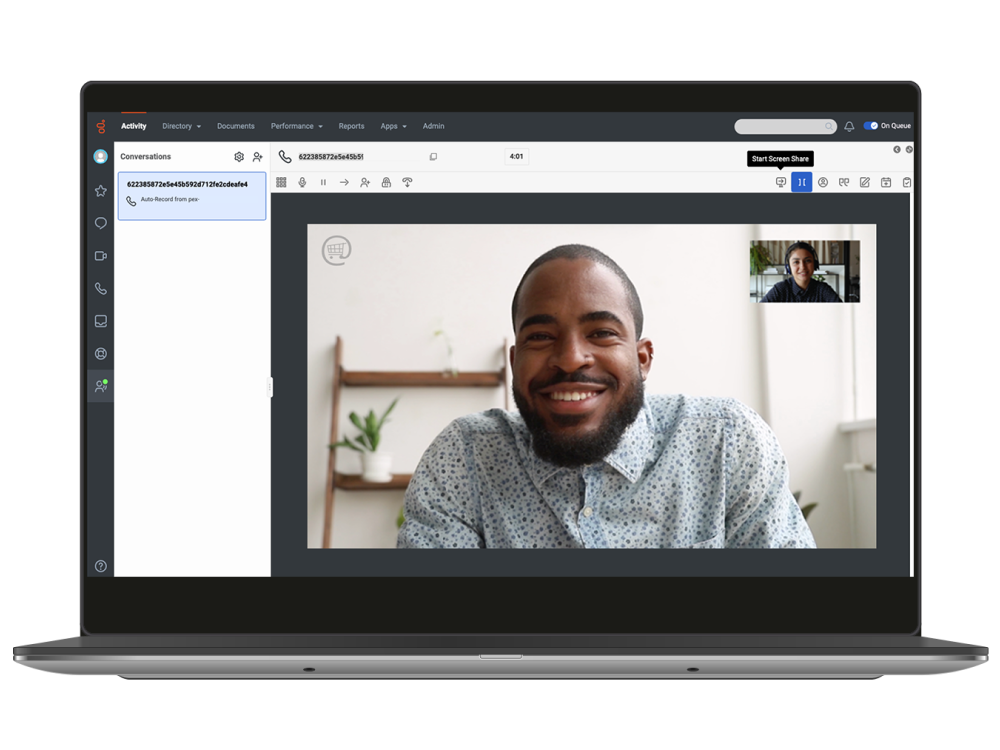1000x750 pixels.
Task: Expand the Directory dropdown menu
Action: click(x=181, y=126)
